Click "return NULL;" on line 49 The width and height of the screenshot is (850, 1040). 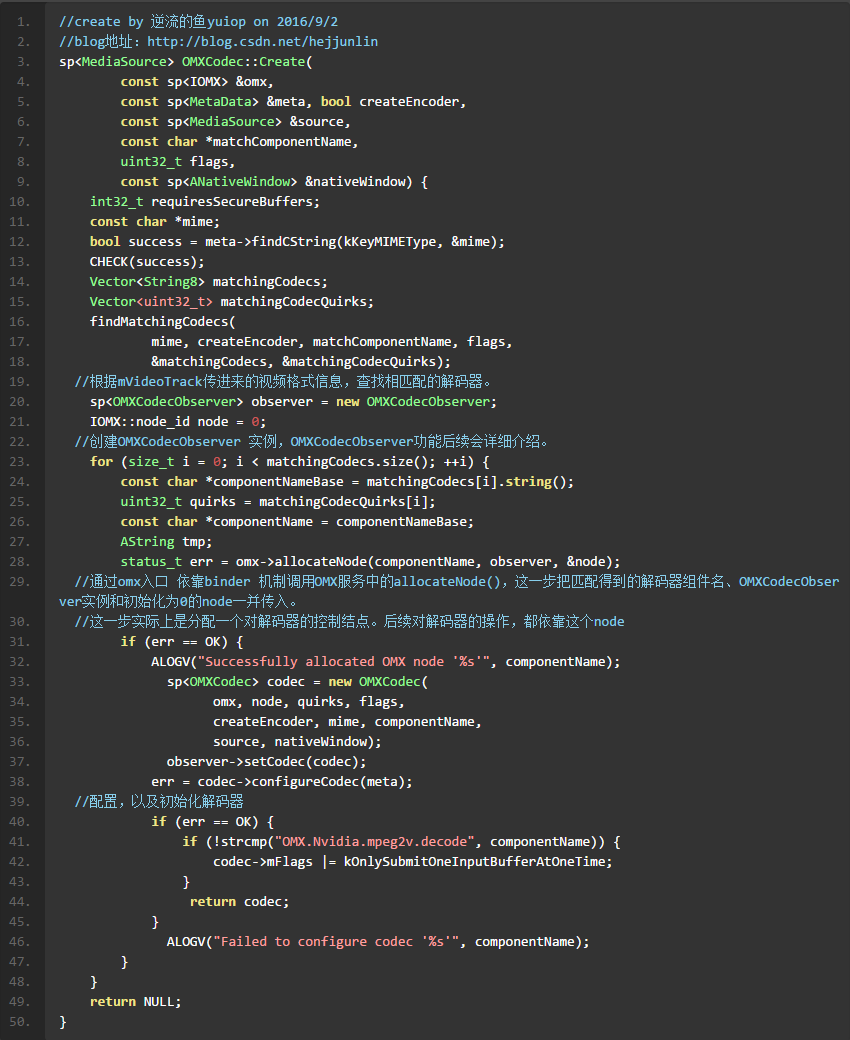point(135,1001)
